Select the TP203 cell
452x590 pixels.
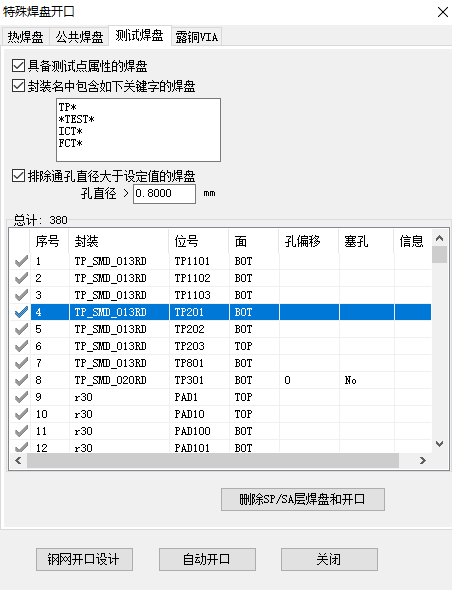click(x=199, y=346)
